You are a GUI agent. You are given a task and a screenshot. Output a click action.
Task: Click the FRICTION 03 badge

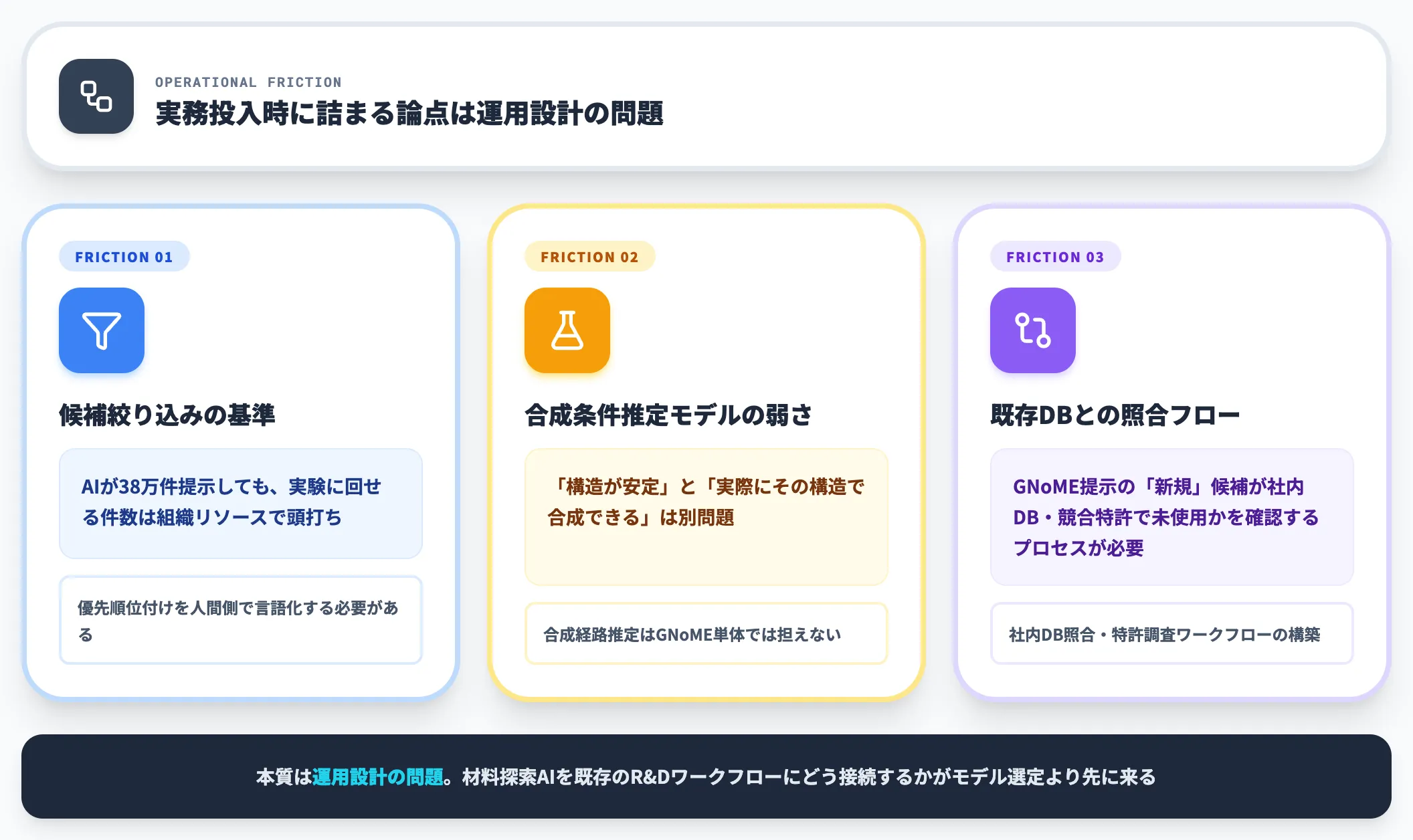tap(1055, 257)
